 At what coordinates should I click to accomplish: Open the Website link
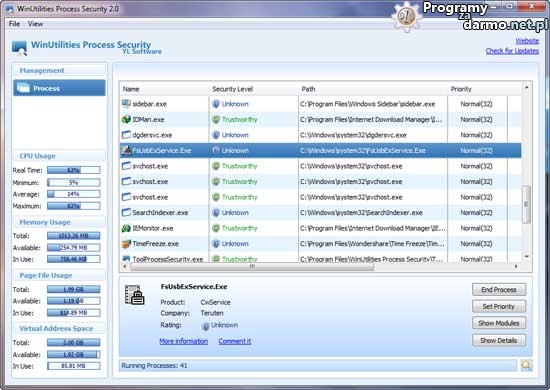click(x=527, y=41)
